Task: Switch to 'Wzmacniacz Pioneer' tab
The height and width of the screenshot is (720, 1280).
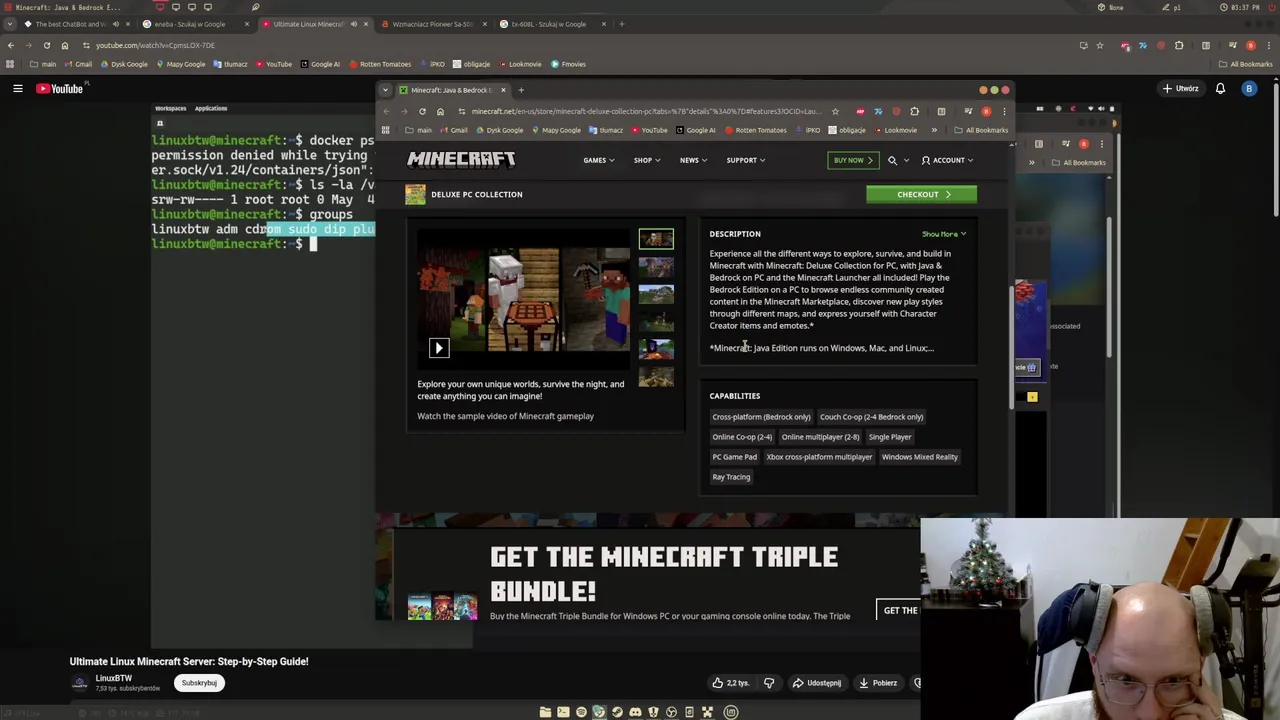Action: click(432, 24)
